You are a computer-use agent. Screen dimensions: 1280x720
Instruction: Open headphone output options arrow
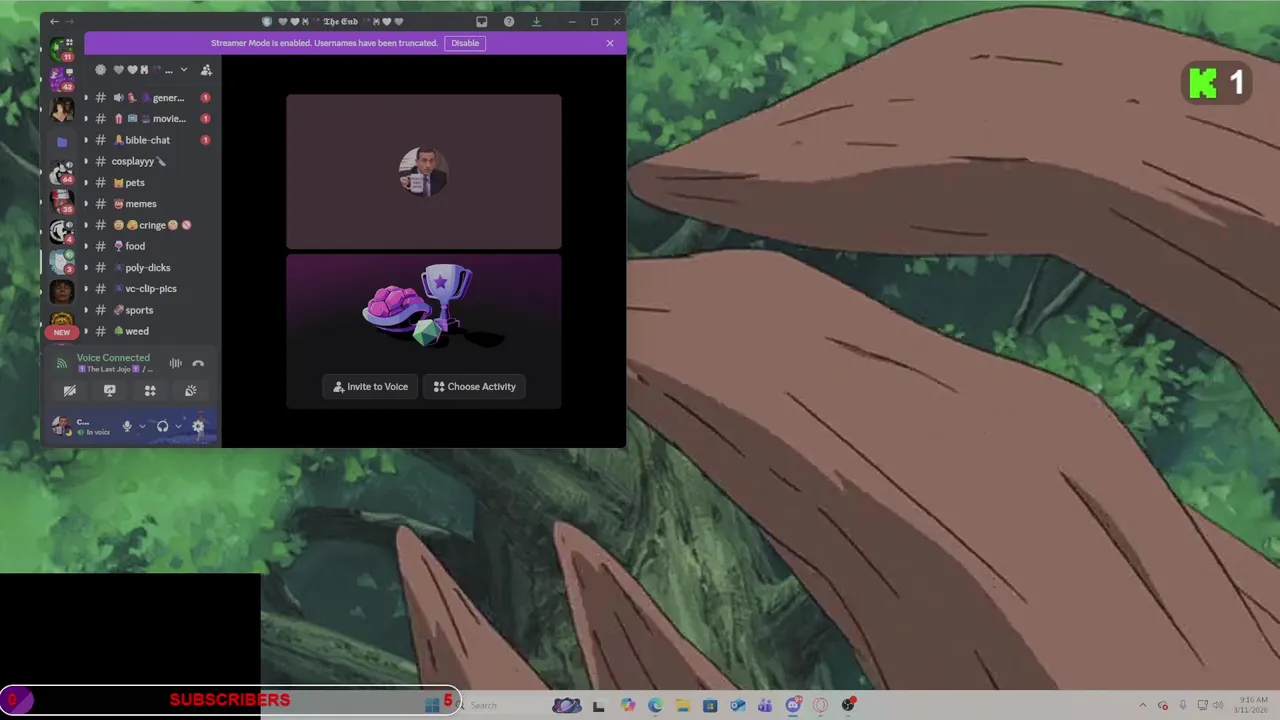click(178, 426)
